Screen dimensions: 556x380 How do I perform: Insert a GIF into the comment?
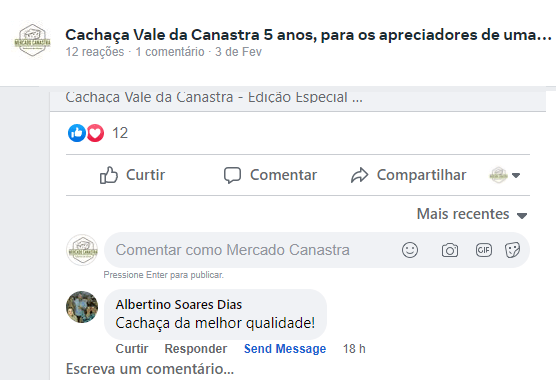pos(484,250)
